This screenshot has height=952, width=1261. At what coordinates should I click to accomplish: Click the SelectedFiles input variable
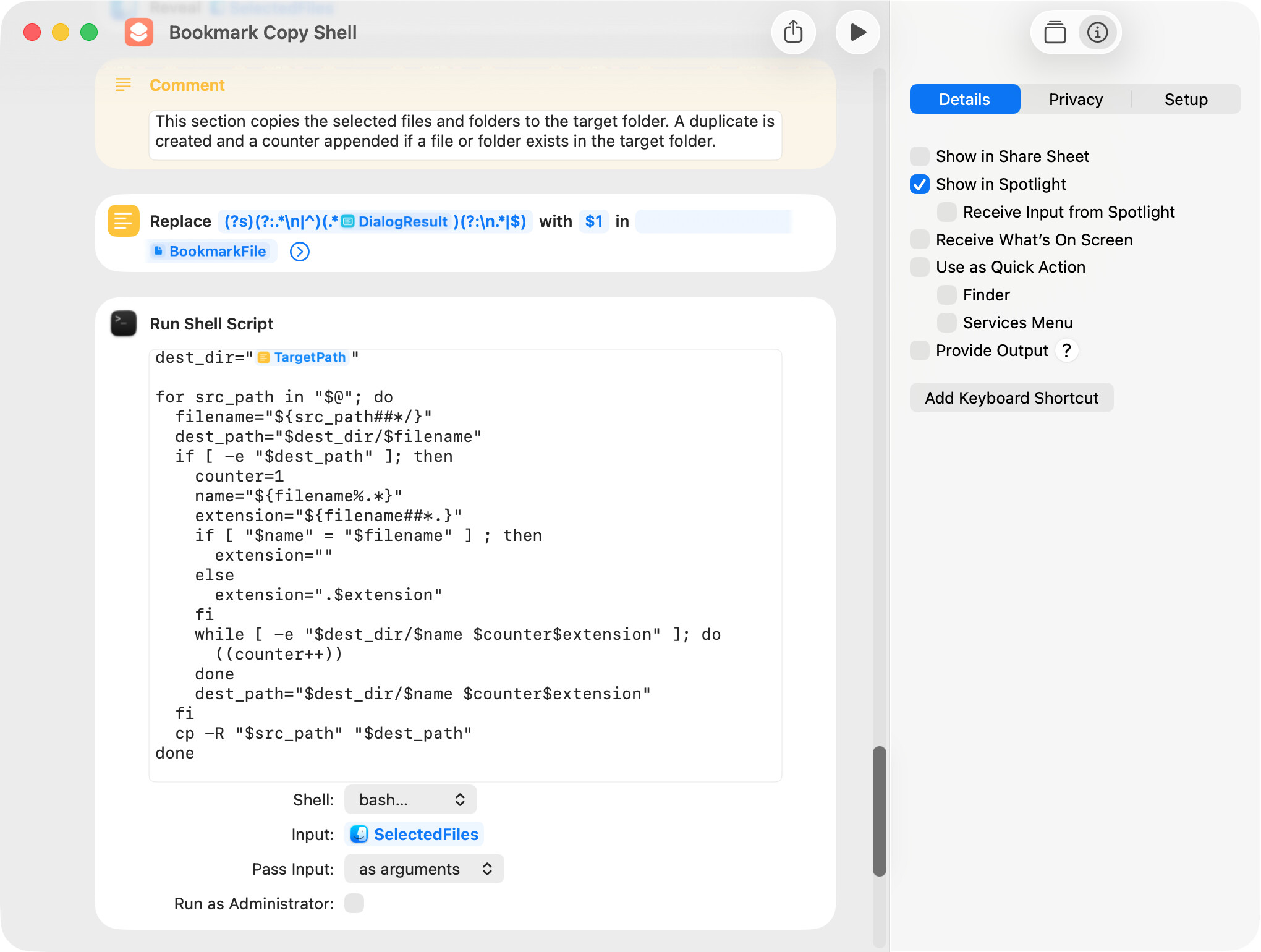(x=415, y=835)
